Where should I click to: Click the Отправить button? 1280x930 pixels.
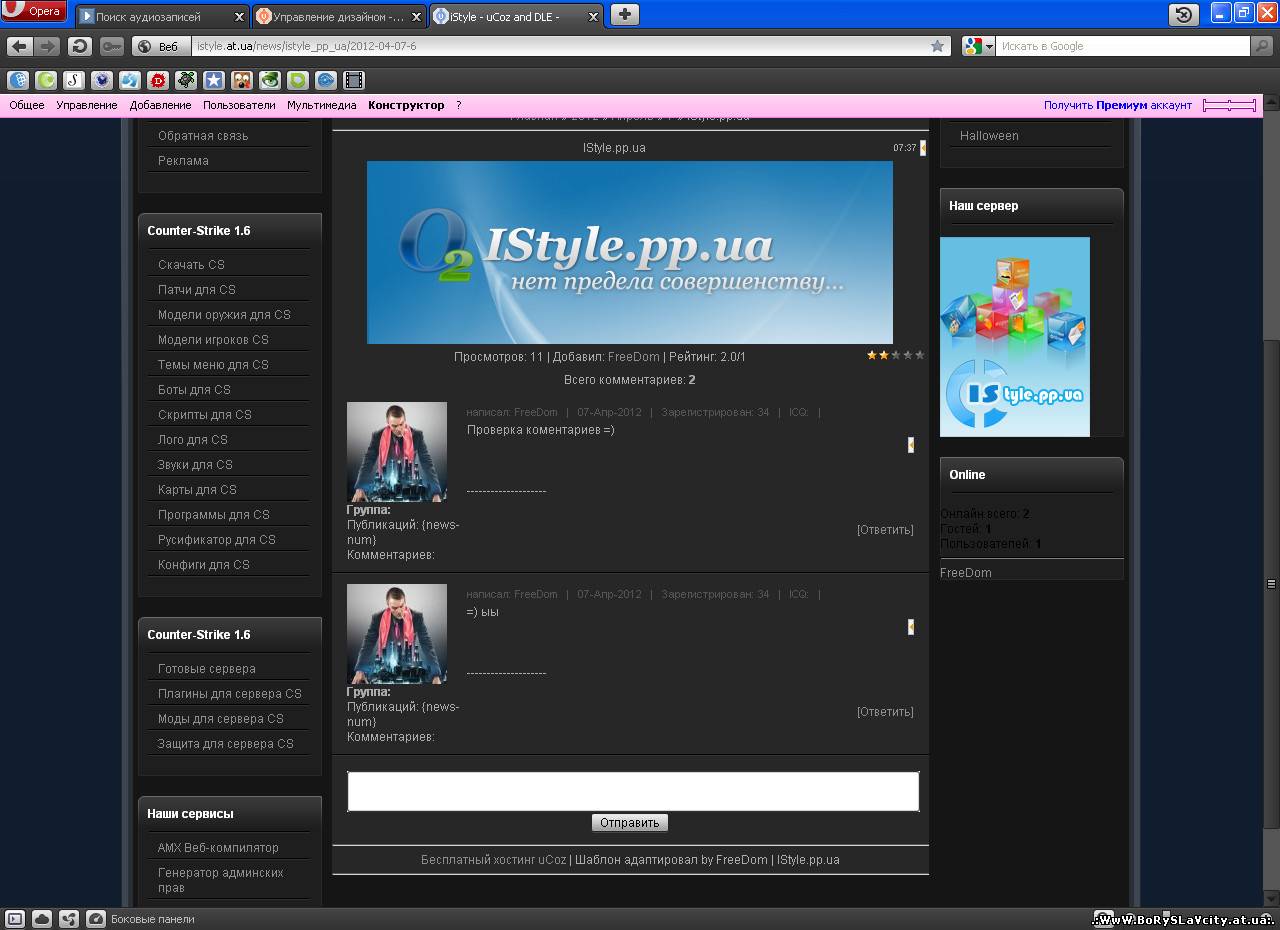point(630,823)
